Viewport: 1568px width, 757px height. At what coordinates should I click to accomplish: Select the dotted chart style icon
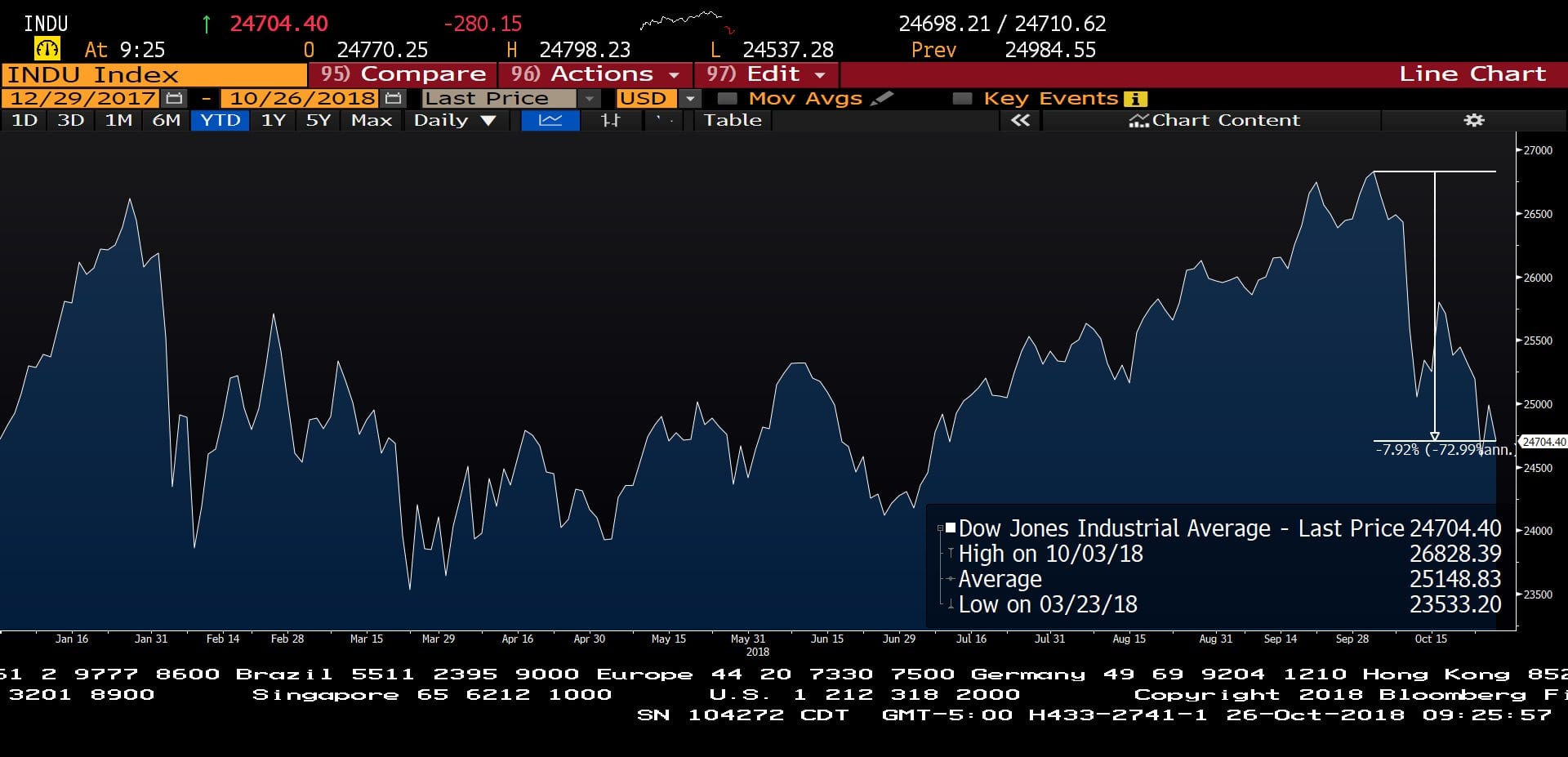pyautogui.click(x=665, y=120)
